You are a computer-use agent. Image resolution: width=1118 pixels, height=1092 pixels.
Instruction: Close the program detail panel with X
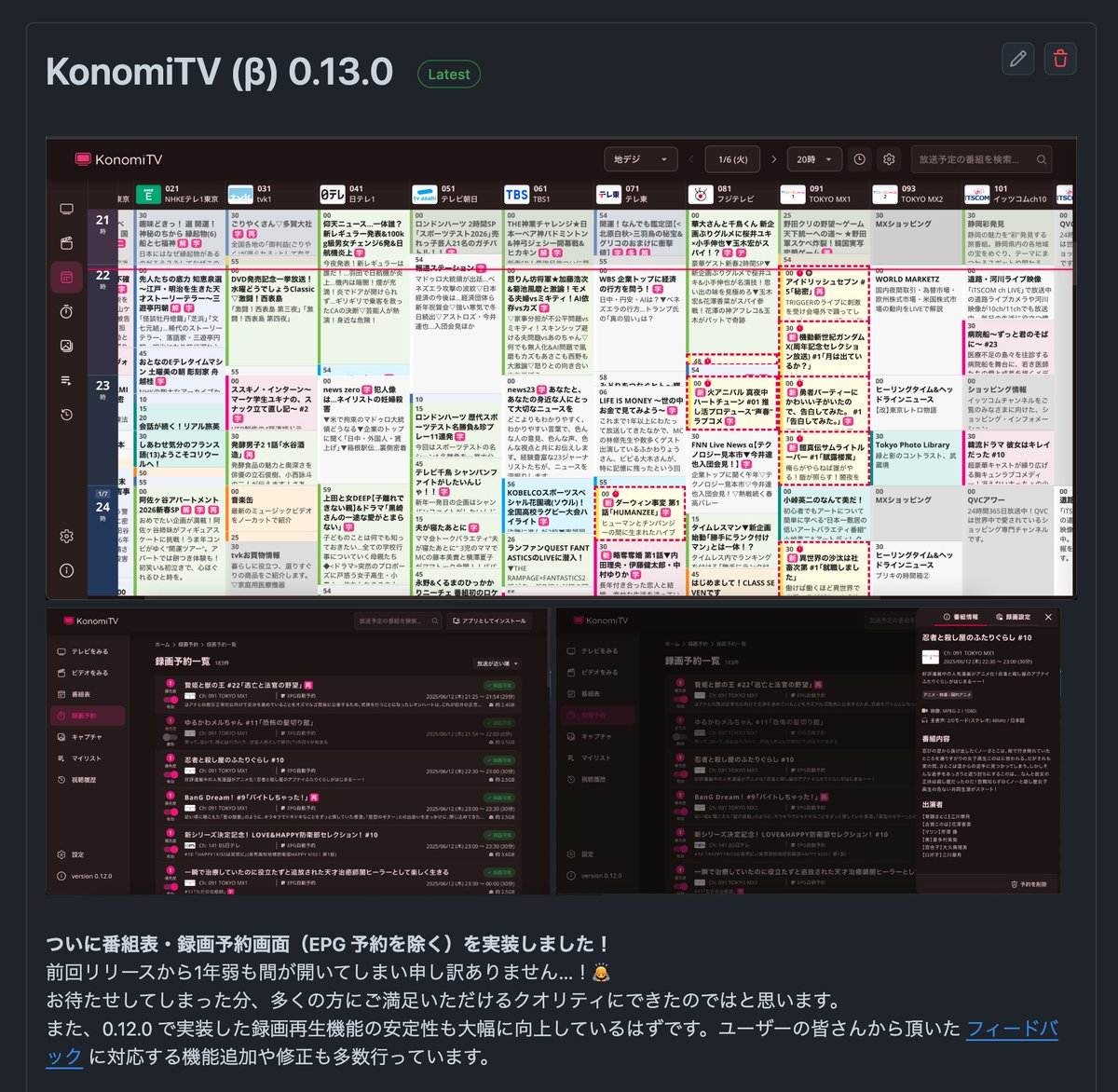[1048, 617]
